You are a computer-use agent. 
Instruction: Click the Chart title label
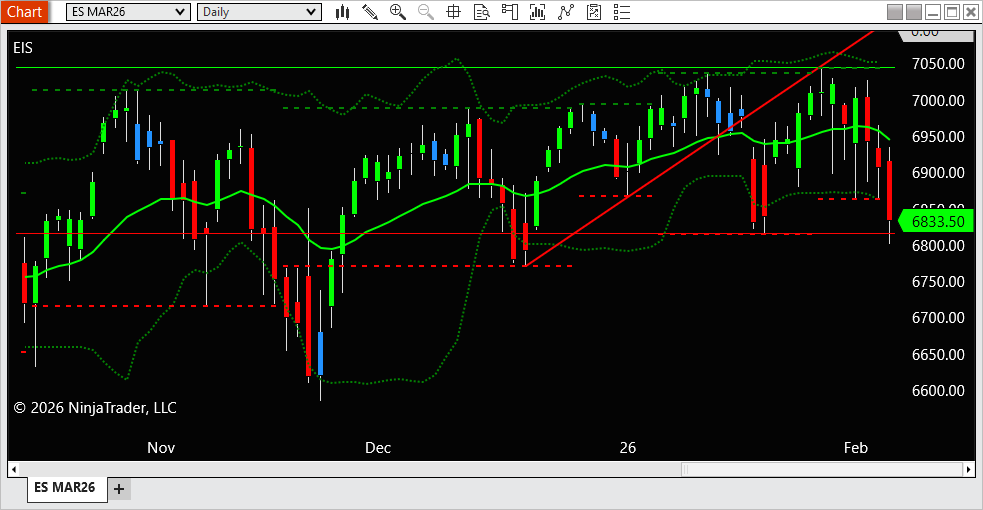click(24, 12)
